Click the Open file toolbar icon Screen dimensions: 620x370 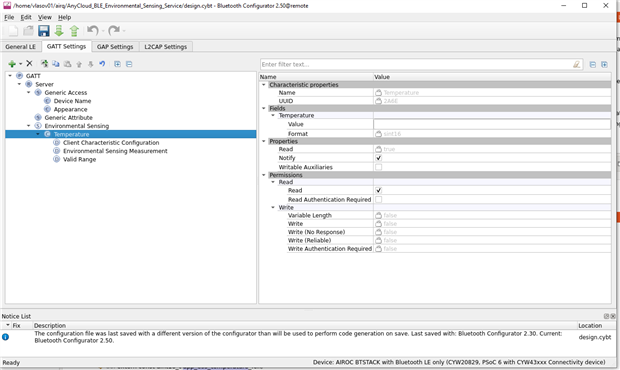point(28,30)
